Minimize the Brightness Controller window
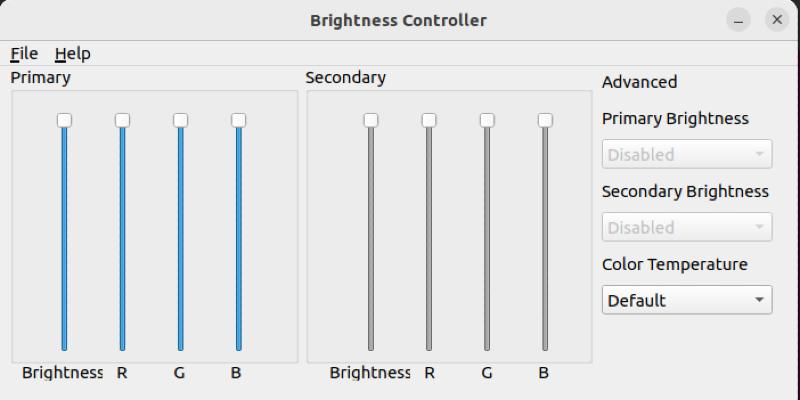The width and height of the screenshot is (800, 400). point(739,19)
